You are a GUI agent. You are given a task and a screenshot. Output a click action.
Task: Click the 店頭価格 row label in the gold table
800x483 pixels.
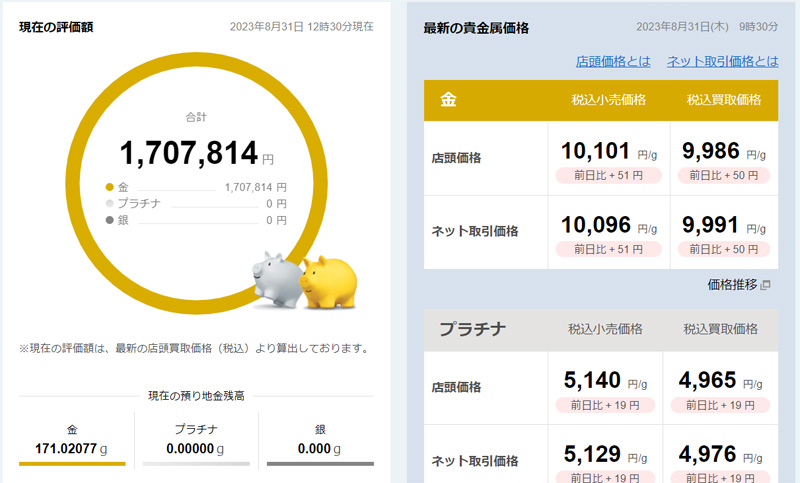pos(456,158)
